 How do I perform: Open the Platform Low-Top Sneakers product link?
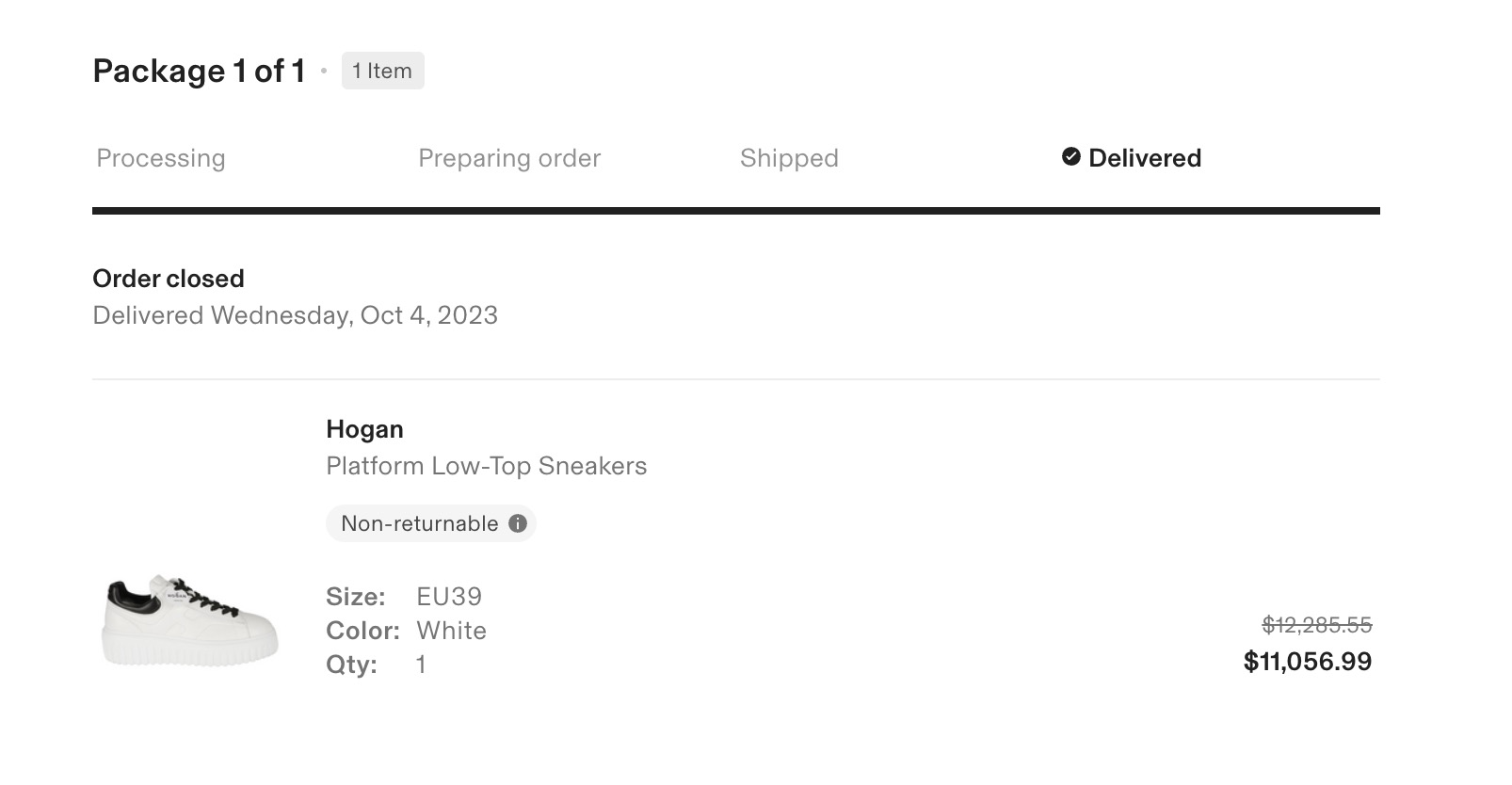(486, 466)
